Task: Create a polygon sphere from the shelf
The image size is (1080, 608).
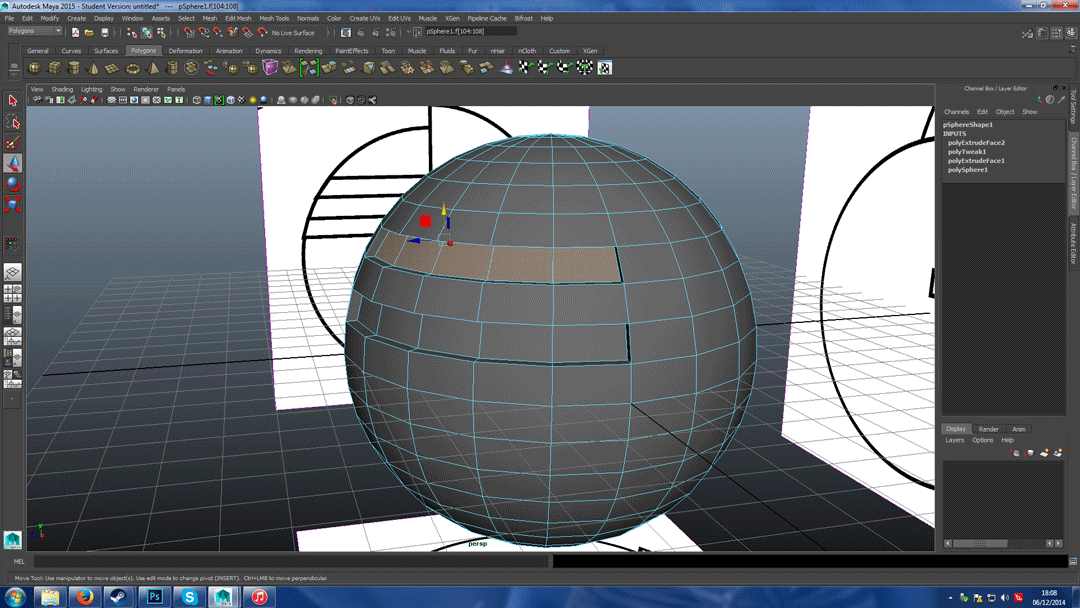Action: [34, 67]
